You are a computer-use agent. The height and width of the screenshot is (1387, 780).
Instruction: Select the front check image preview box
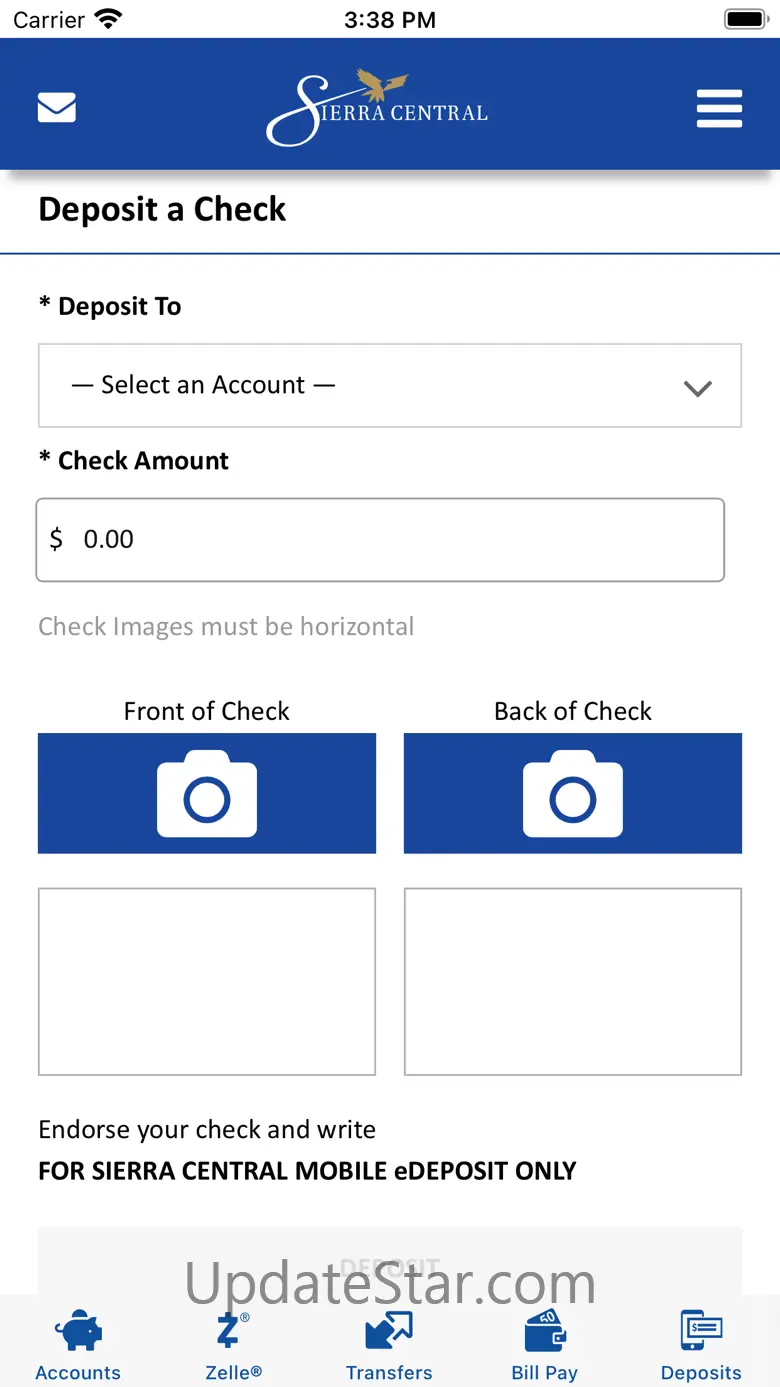point(207,982)
